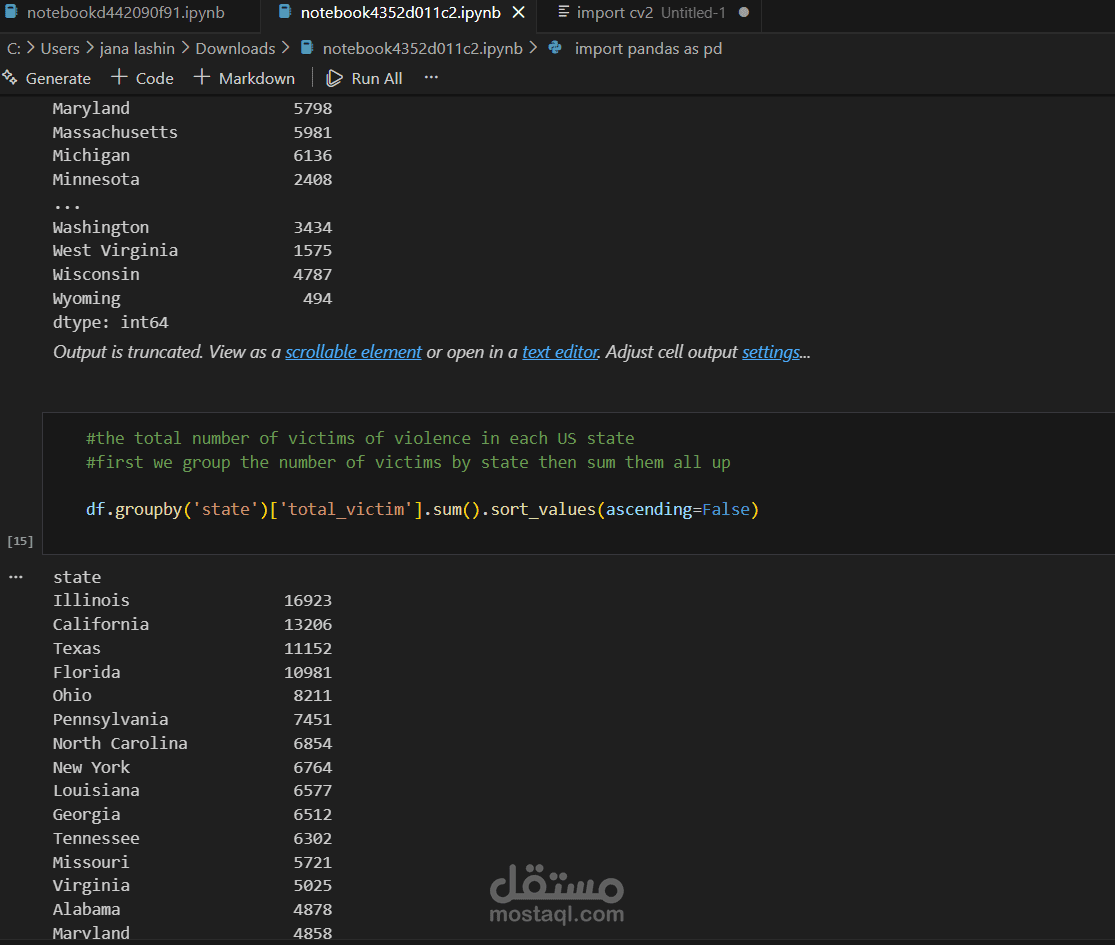Click the Illinois 16923 row
The width and height of the screenshot is (1115, 945).
[x=192, y=601]
